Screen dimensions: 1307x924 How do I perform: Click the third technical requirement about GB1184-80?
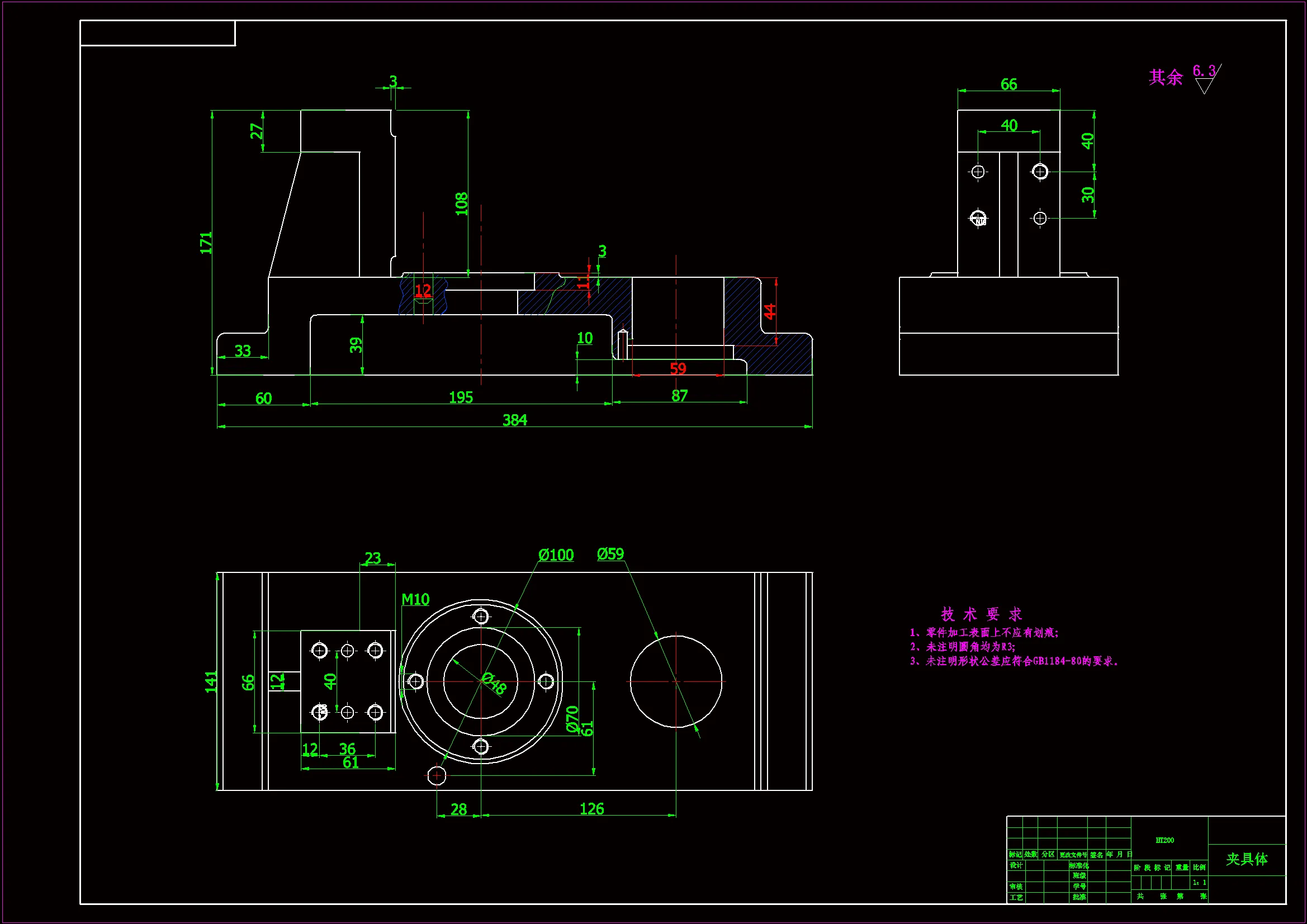[x=1014, y=661]
